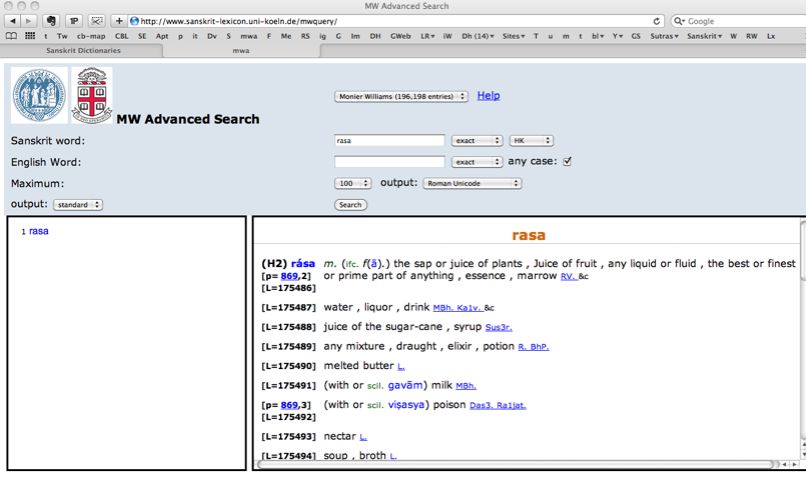
Task: Open the gavām Sanskrit word link
Action: coord(405,385)
